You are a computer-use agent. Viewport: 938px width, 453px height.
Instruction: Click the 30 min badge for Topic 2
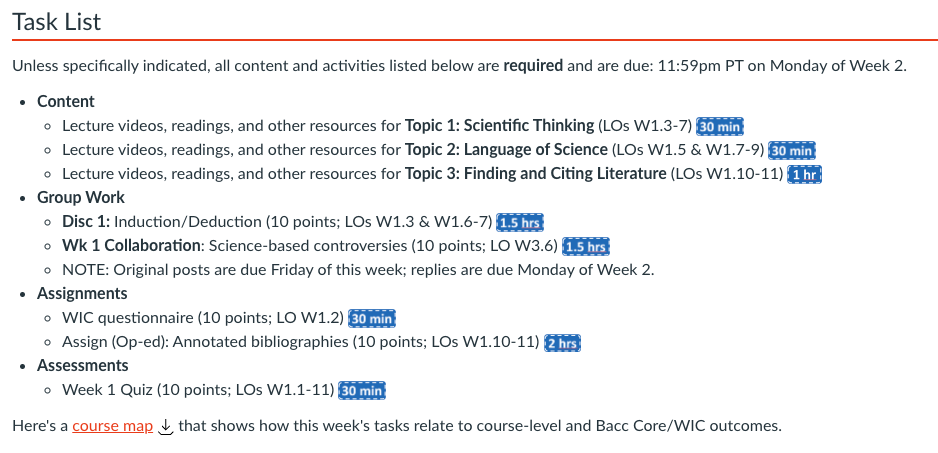coord(793,150)
